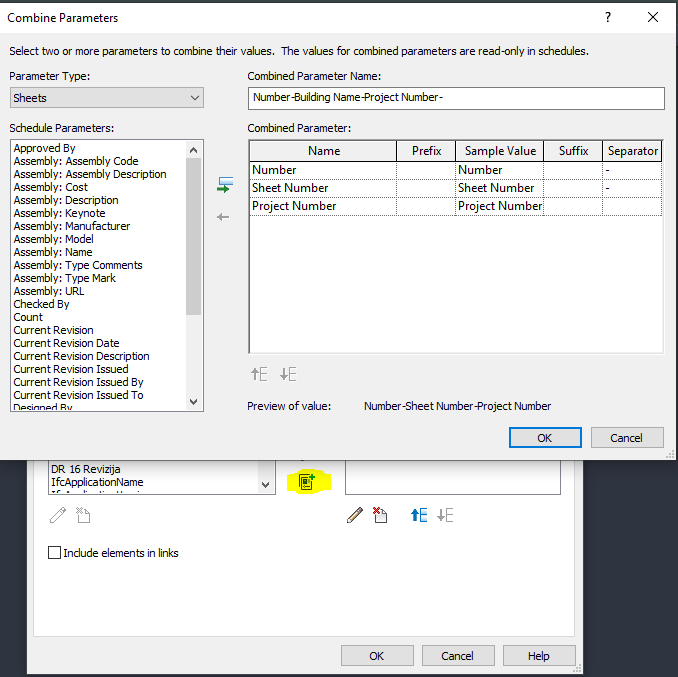Image resolution: width=678 pixels, height=677 pixels.
Task: Click the Suffix column header
Action: [x=573, y=151]
